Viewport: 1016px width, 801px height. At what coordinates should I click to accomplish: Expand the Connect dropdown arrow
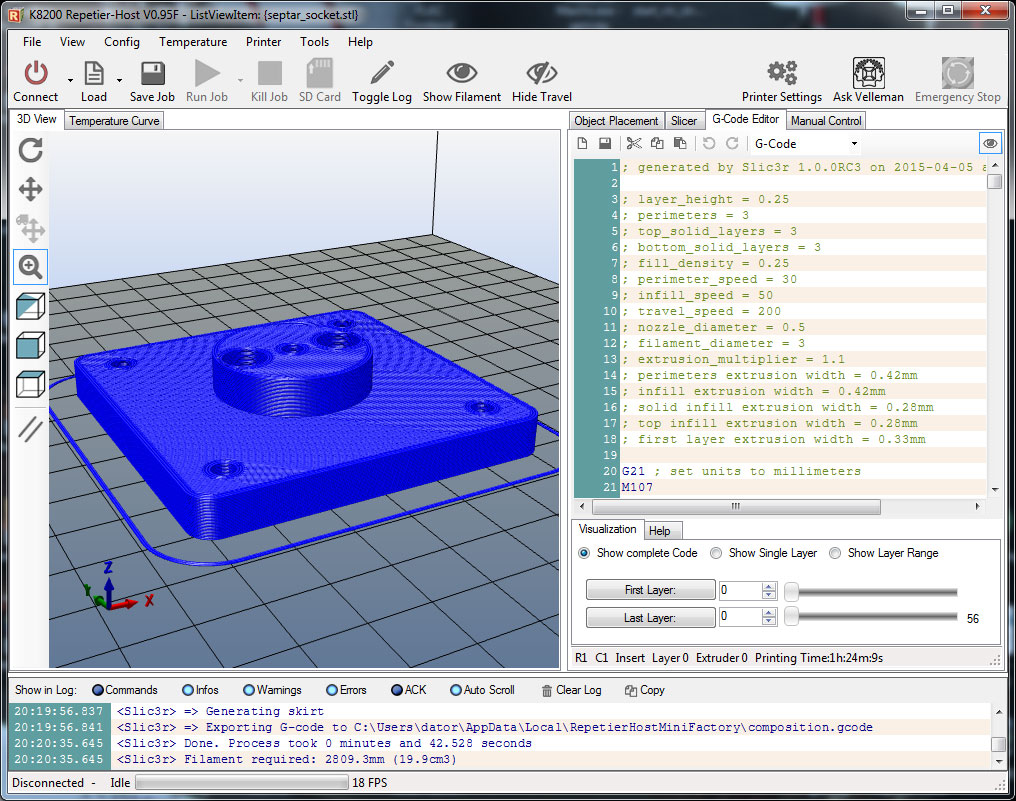pyautogui.click(x=70, y=80)
